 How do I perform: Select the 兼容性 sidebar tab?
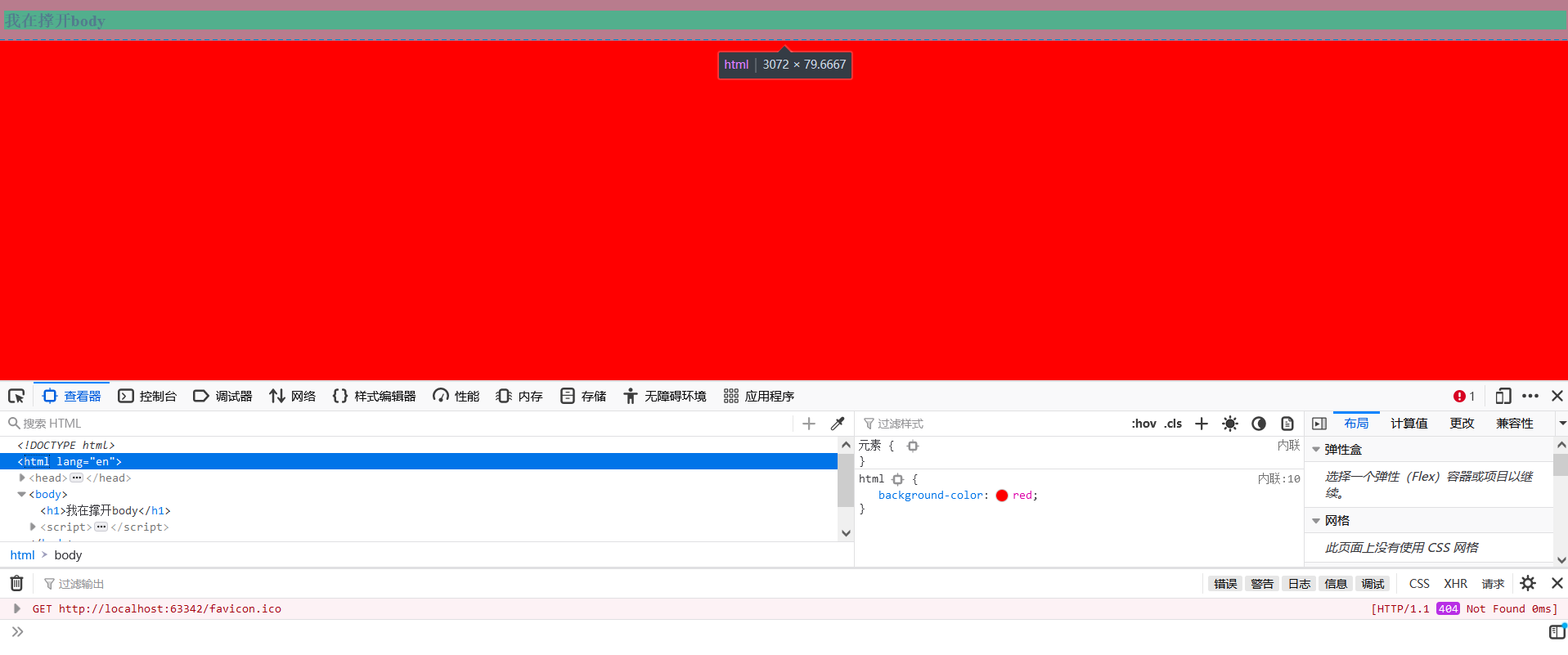click(1515, 424)
